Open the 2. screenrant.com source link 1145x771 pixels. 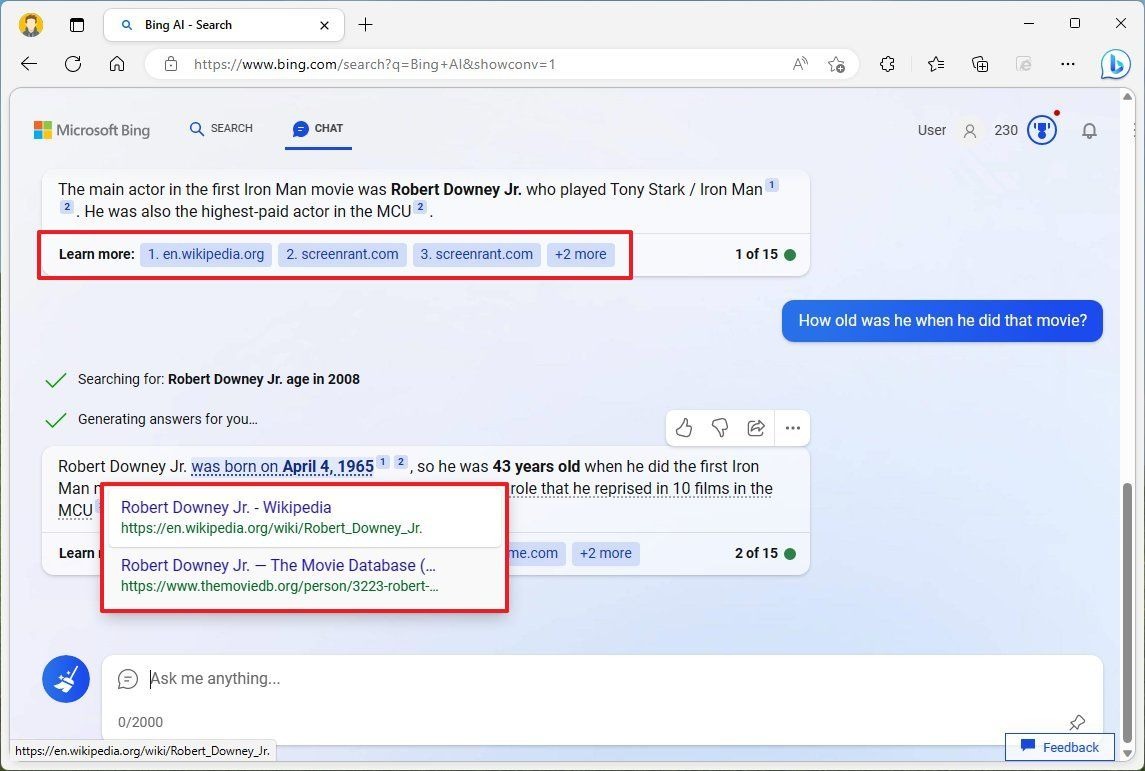(342, 254)
